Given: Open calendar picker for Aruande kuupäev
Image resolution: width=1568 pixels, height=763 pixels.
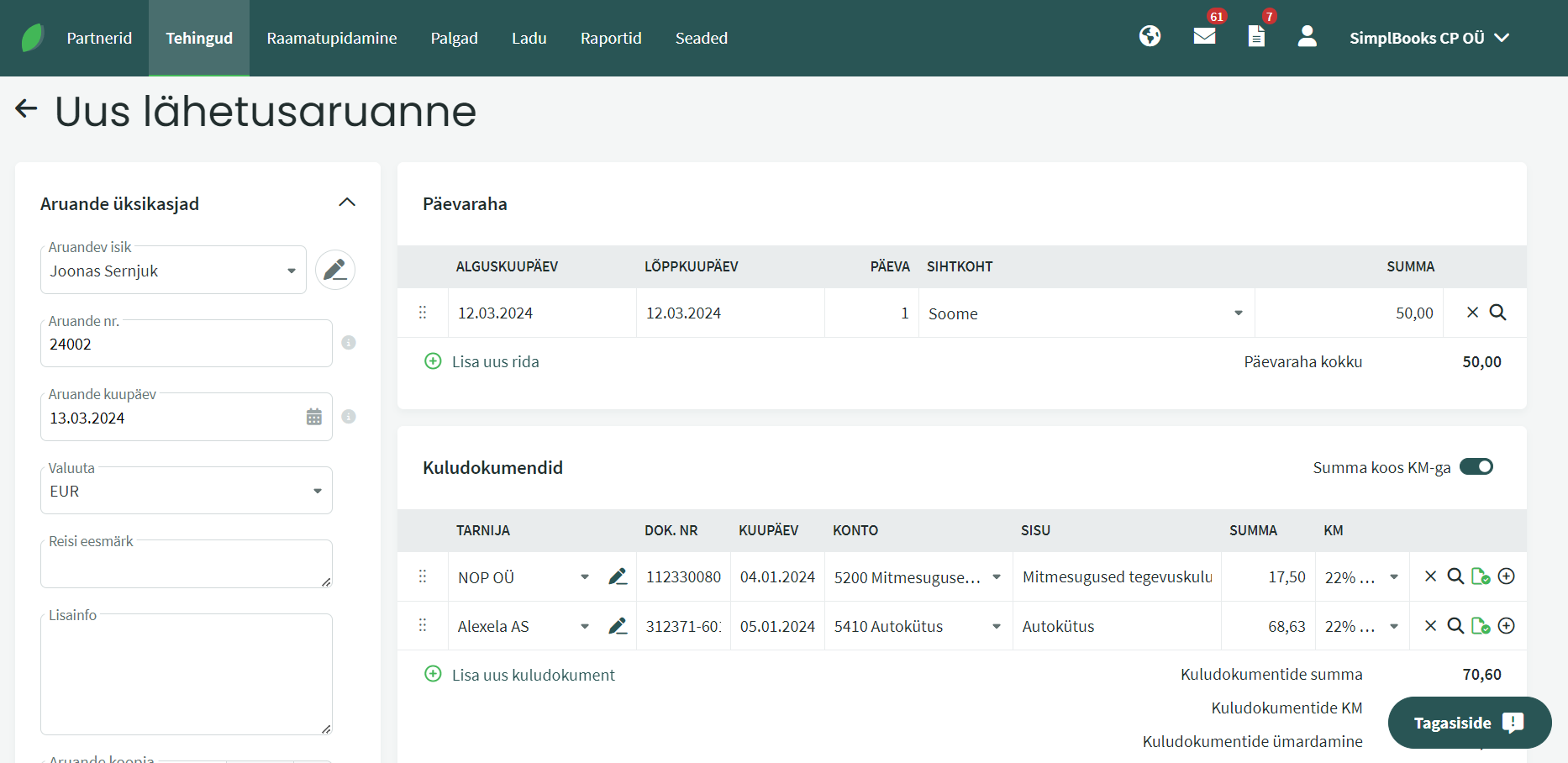Looking at the screenshot, I should click(314, 417).
